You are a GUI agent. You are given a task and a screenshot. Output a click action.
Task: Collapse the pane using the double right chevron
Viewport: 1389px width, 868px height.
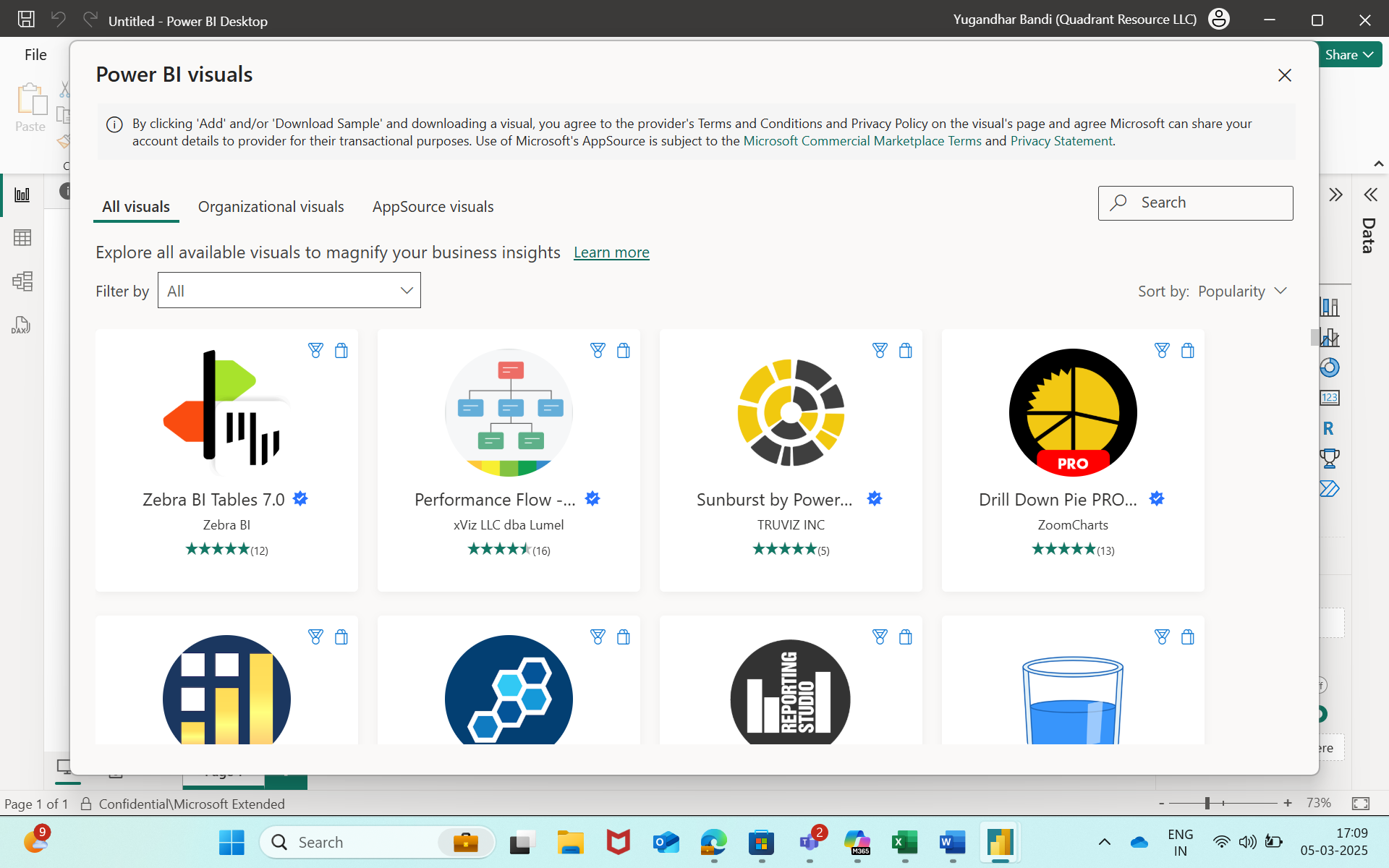pos(1335,195)
